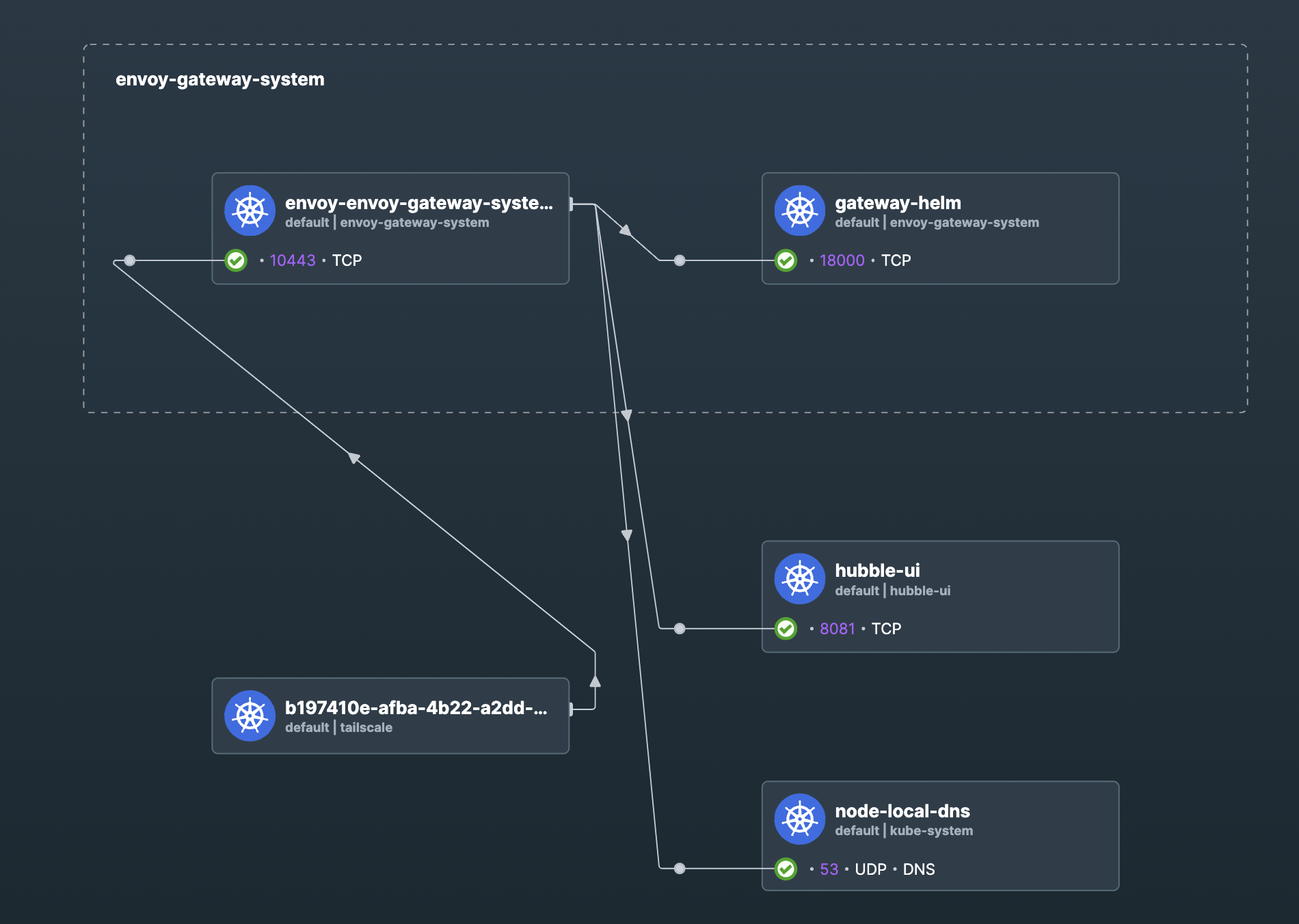Open b197410e-afba-4b22-a2dd service title
The height and width of the screenshot is (924, 1299).
[x=416, y=708]
